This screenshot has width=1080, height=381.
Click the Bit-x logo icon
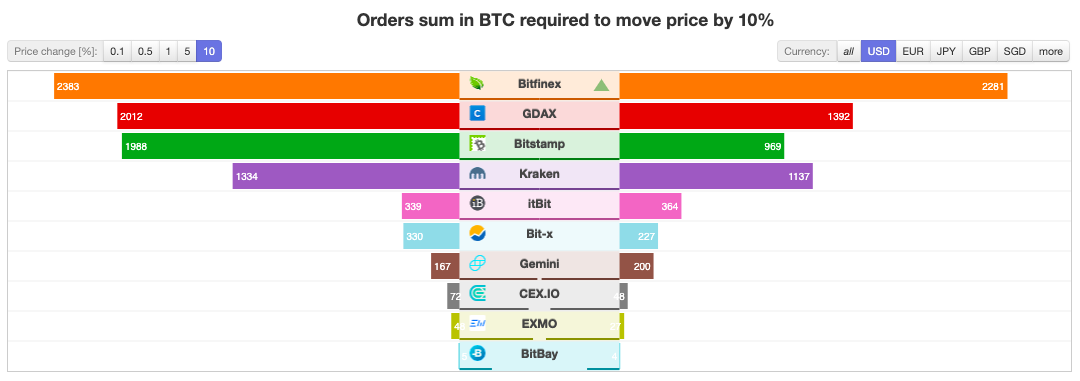[x=477, y=234]
